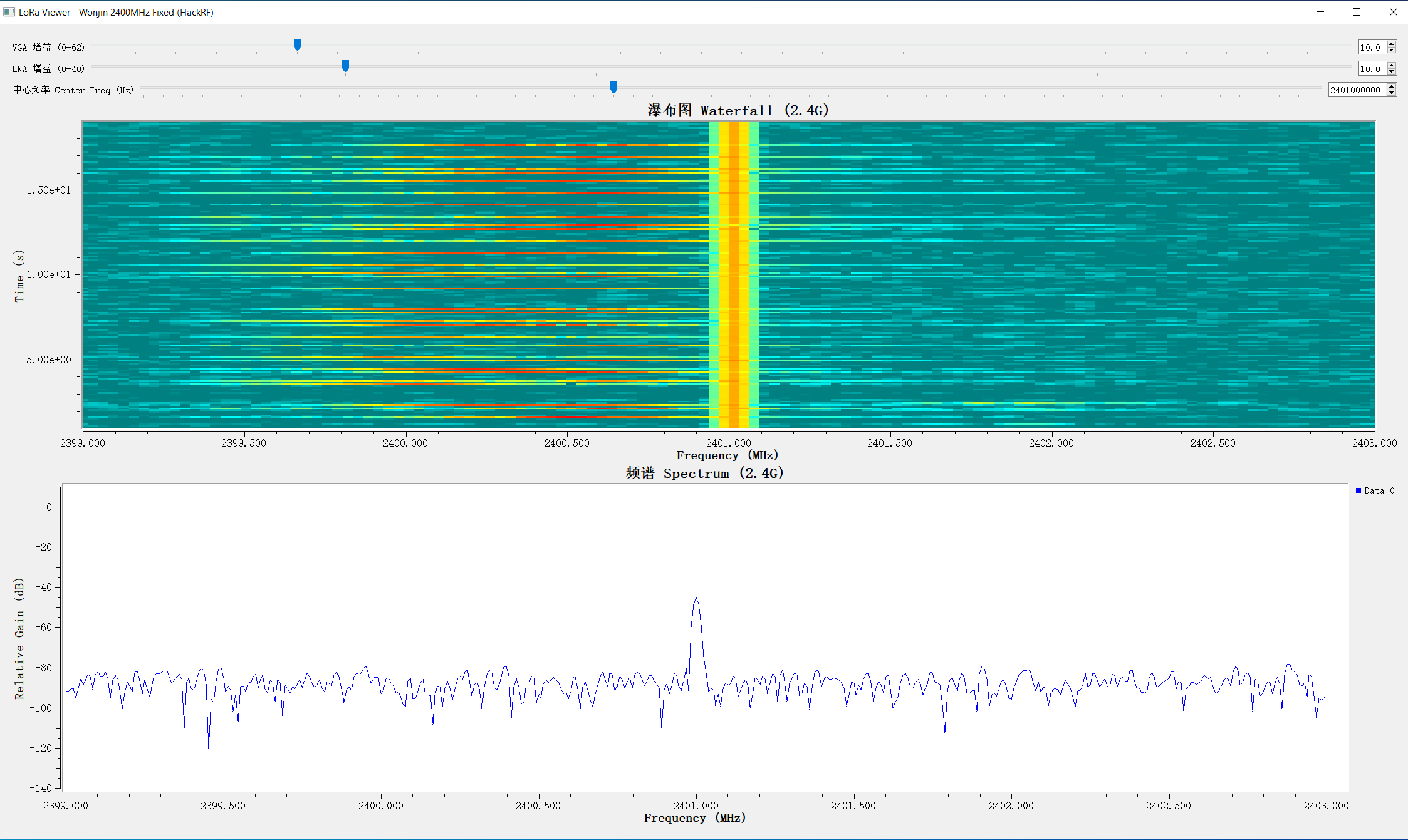Click the Data 0 legend marker
This screenshot has height=840, width=1408.
(1358, 490)
